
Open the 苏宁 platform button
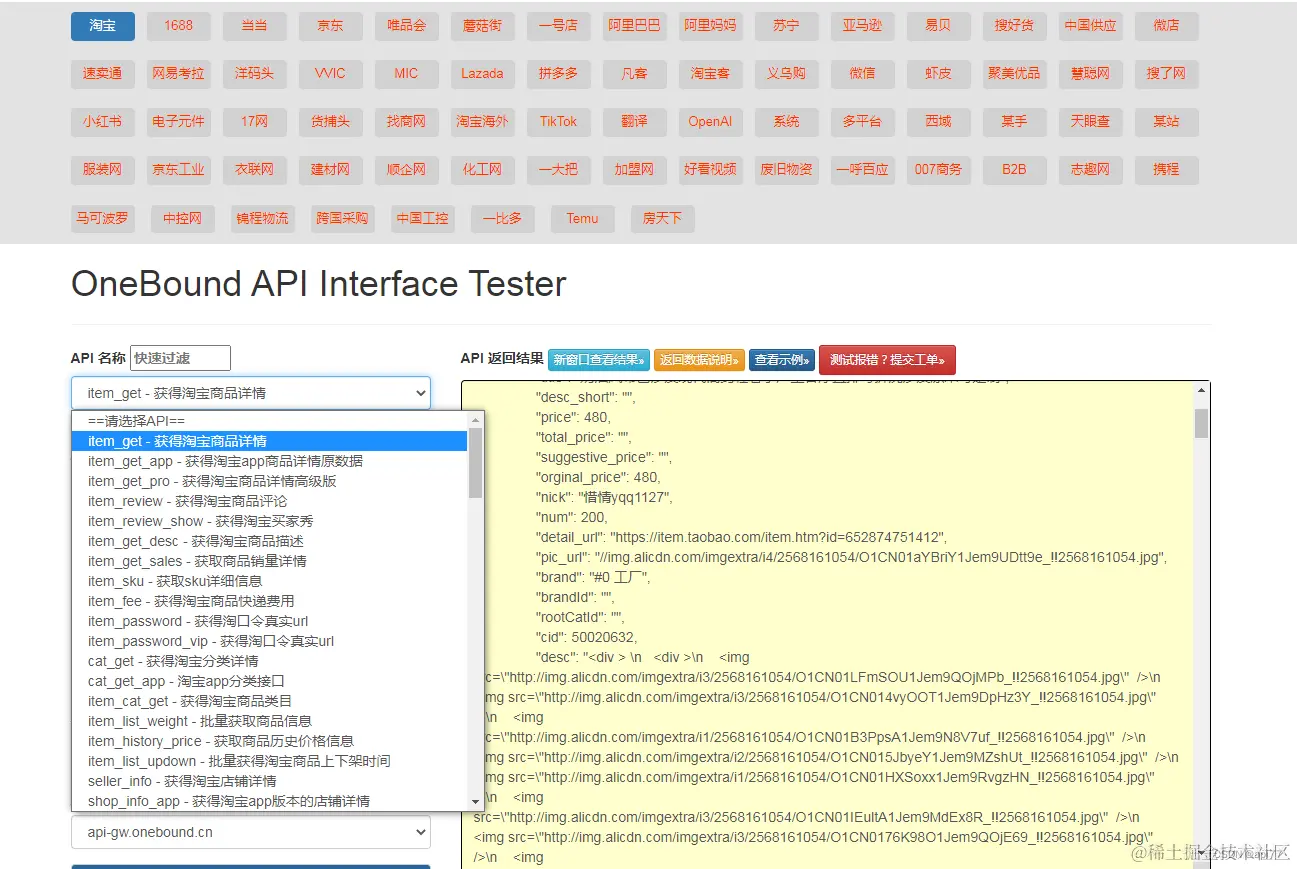tap(786, 26)
